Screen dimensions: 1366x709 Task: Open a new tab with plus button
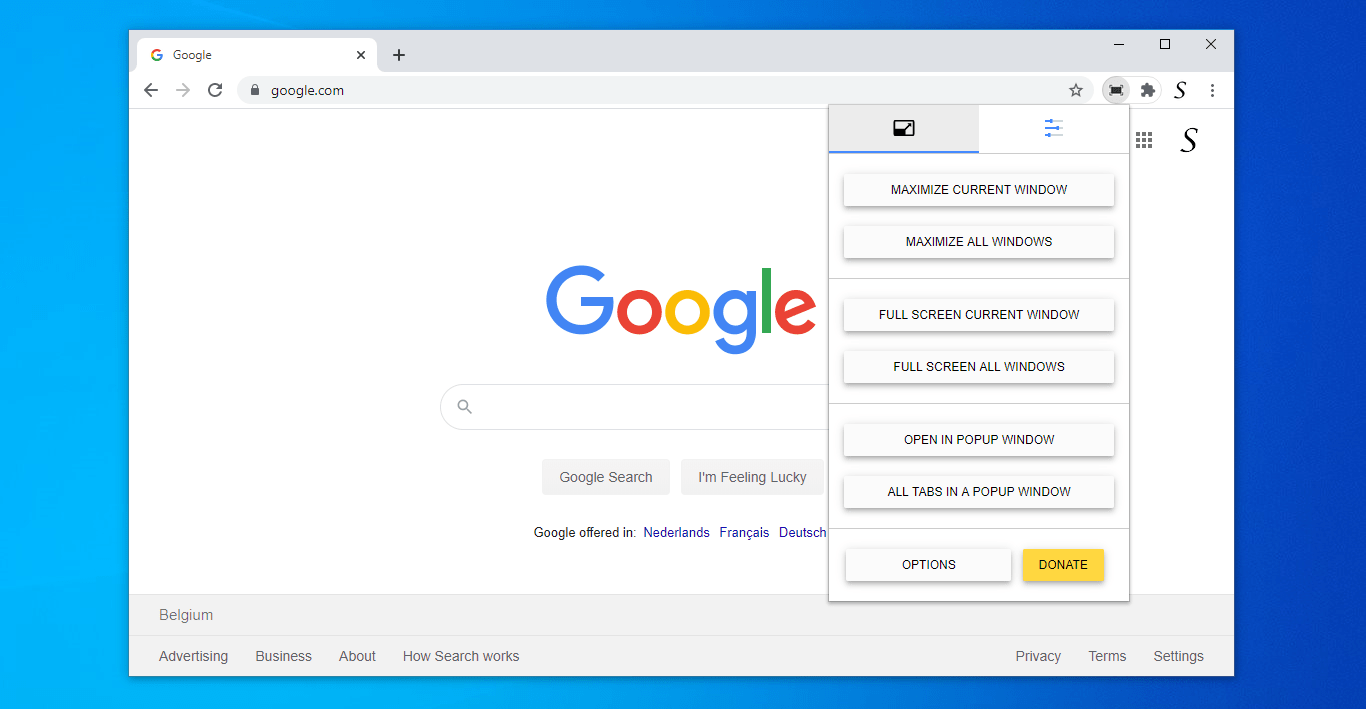399,55
